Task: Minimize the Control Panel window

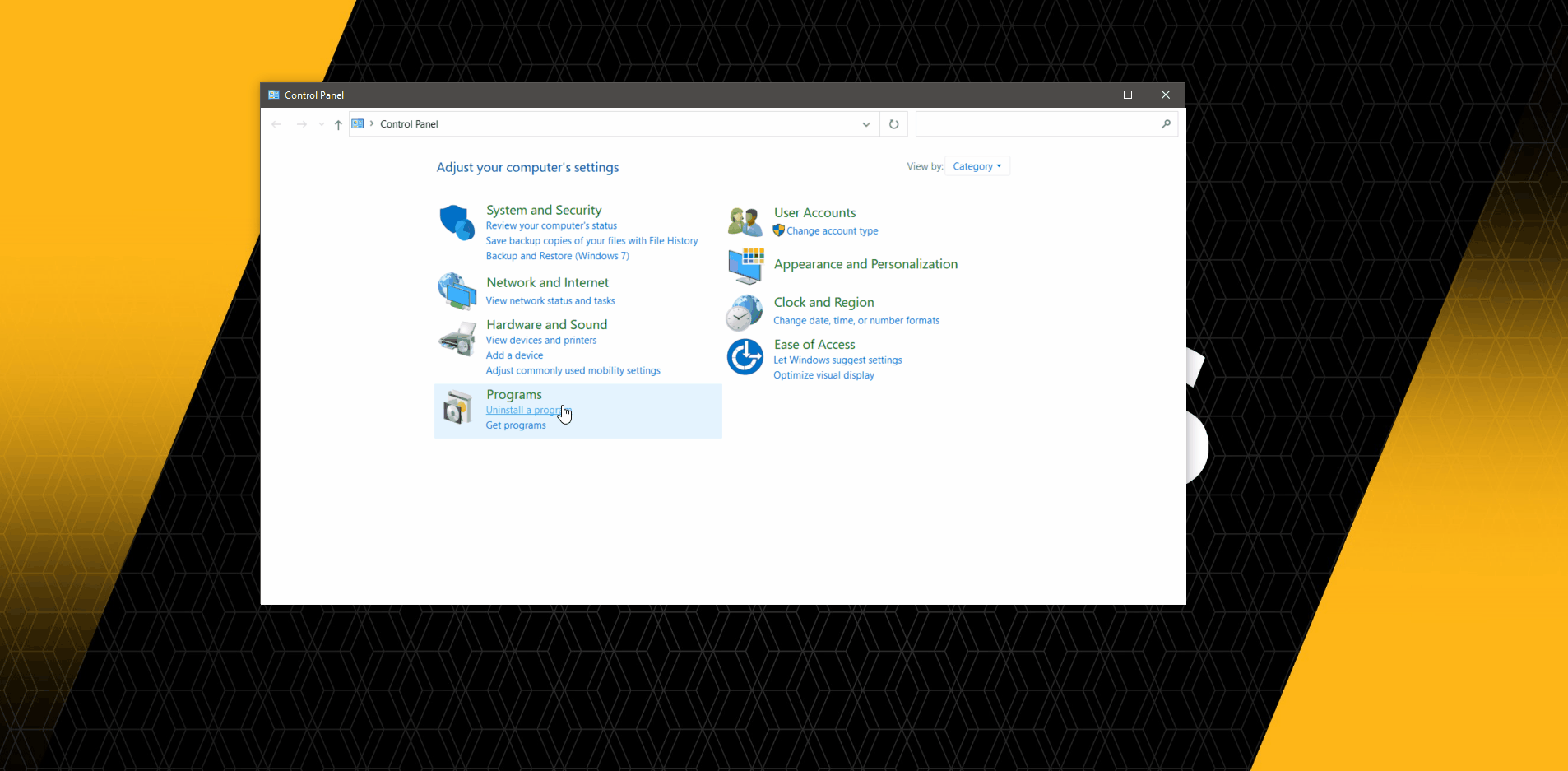Action: point(1091,95)
